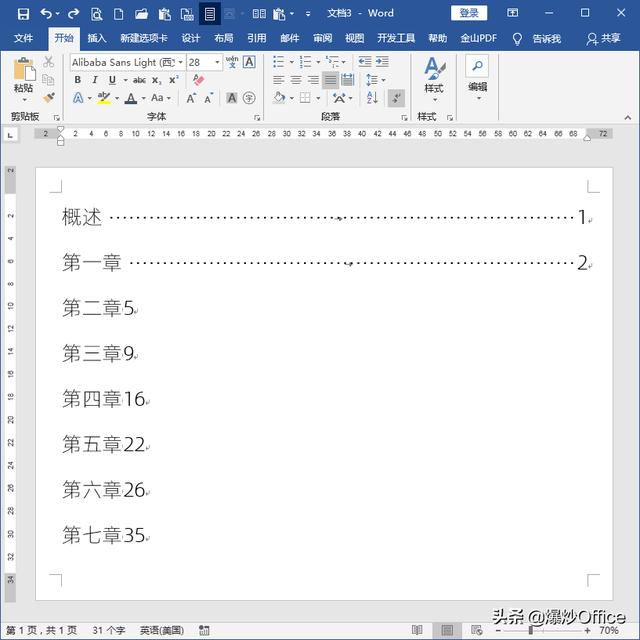
Task: Open the font name dropdown
Action: point(180,62)
